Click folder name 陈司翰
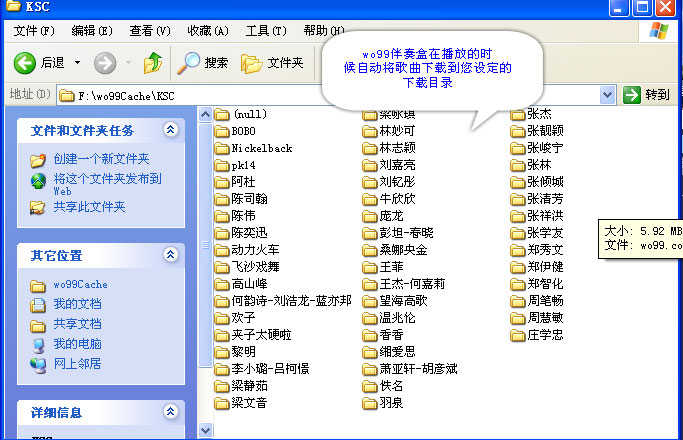 [250, 199]
